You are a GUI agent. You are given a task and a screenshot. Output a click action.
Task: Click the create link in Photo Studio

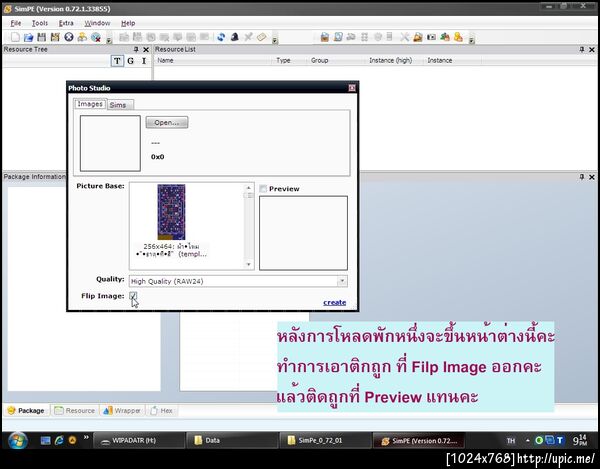click(x=334, y=303)
